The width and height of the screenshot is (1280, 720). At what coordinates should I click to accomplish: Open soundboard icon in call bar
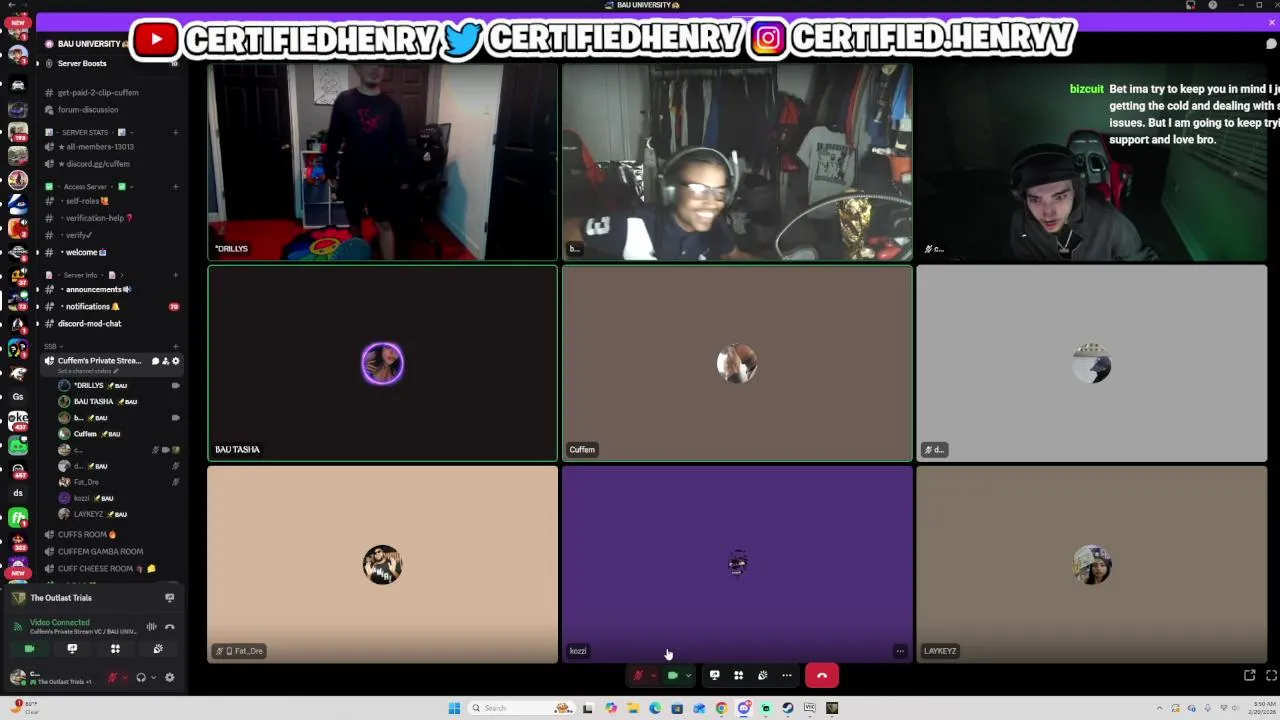pos(762,676)
